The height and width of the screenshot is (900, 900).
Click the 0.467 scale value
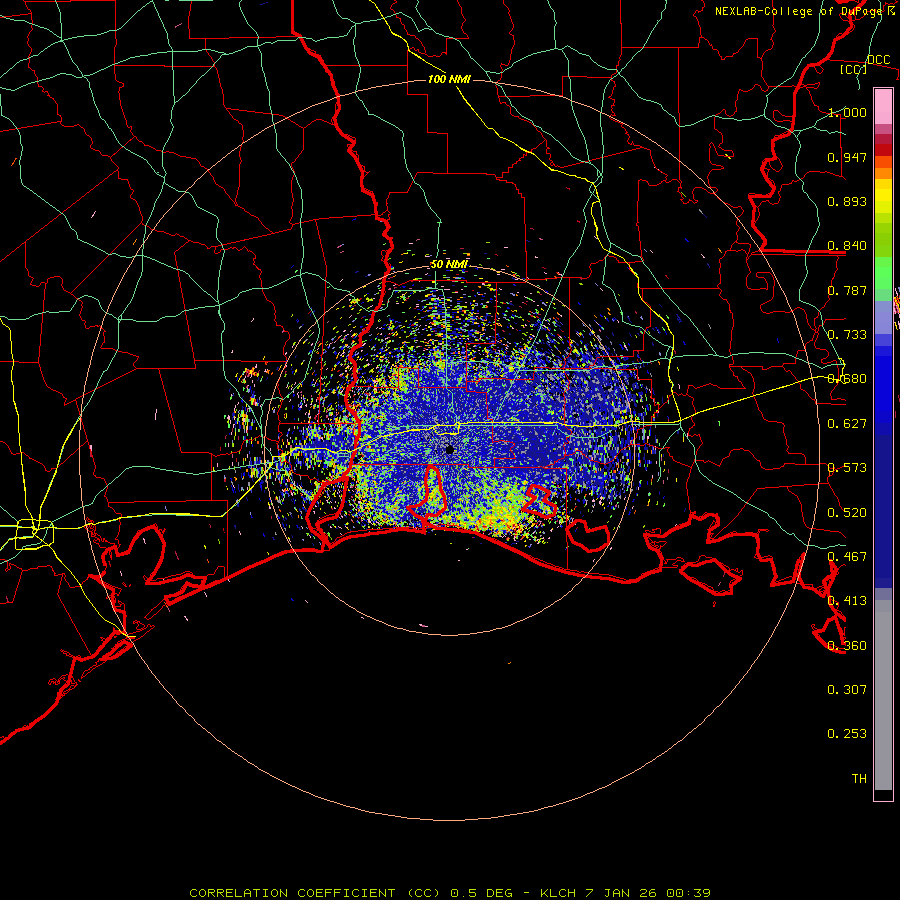tap(847, 557)
